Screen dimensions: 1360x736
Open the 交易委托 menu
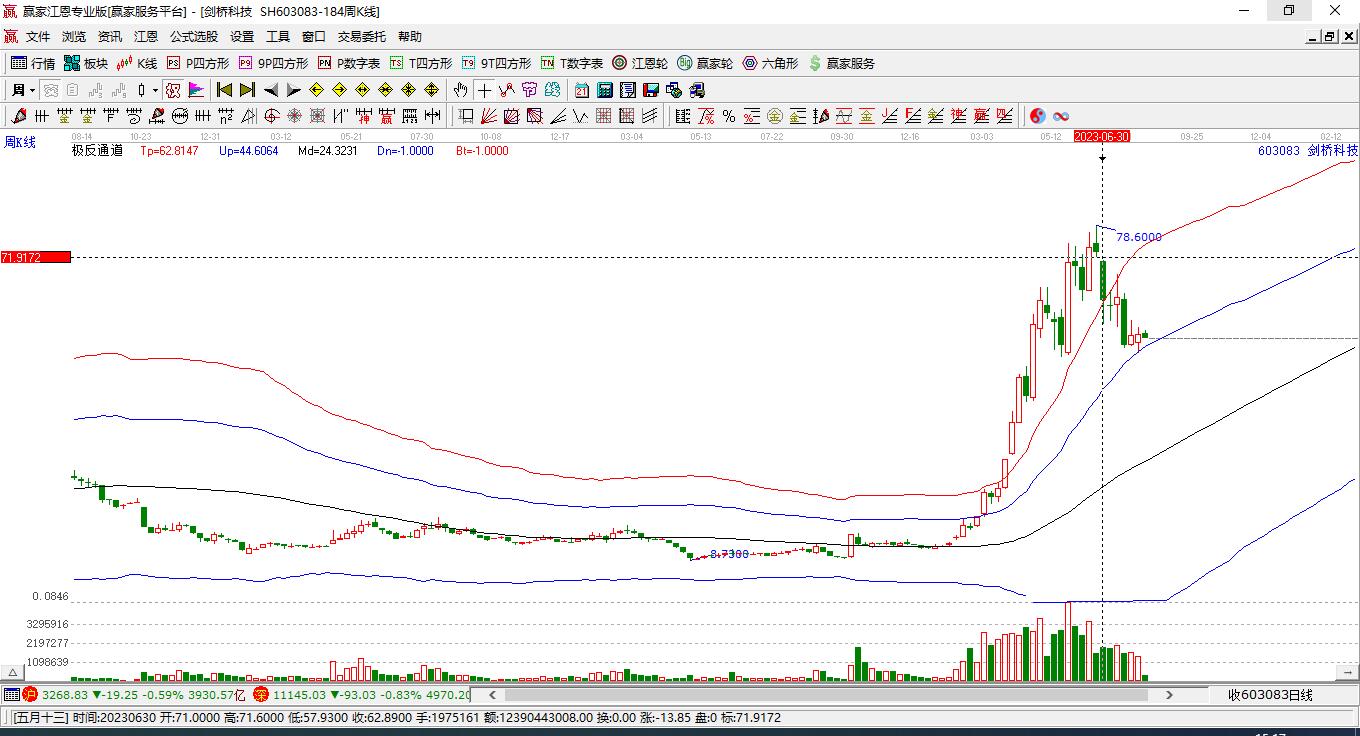tap(362, 37)
